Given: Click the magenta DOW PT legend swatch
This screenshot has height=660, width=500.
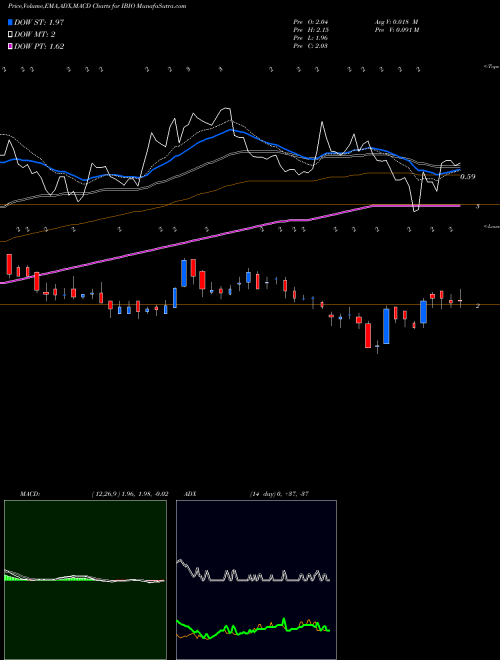Looking at the screenshot, I should [x=10, y=47].
